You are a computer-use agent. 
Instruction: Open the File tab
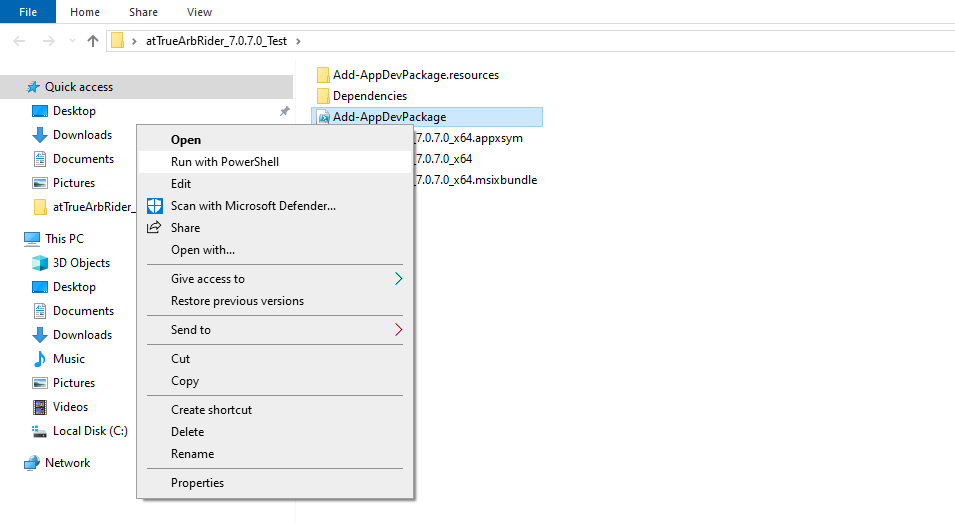tap(28, 12)
